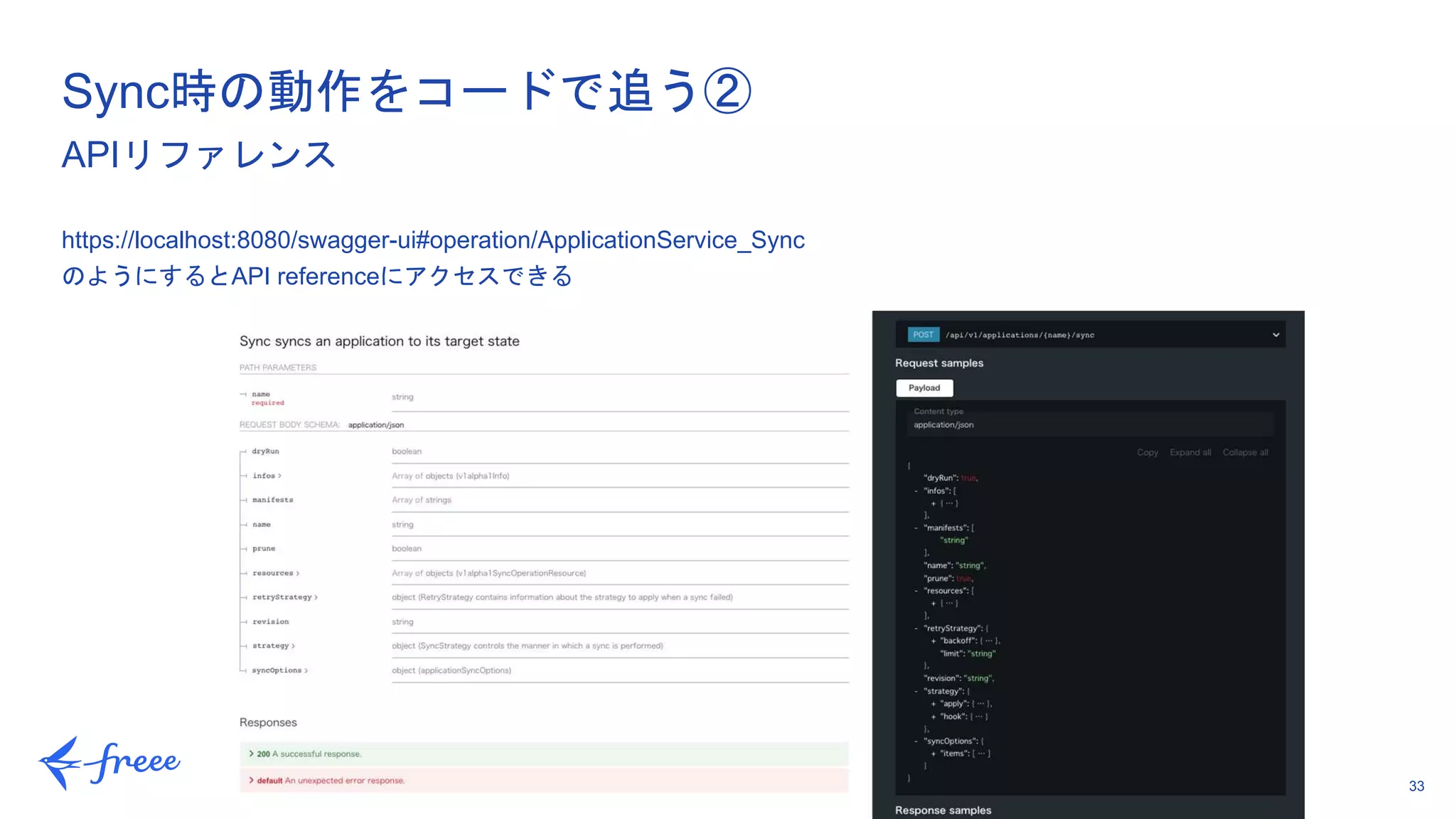
Task: Collapse the "resources" JSON node
Action: tap(916, 591)
